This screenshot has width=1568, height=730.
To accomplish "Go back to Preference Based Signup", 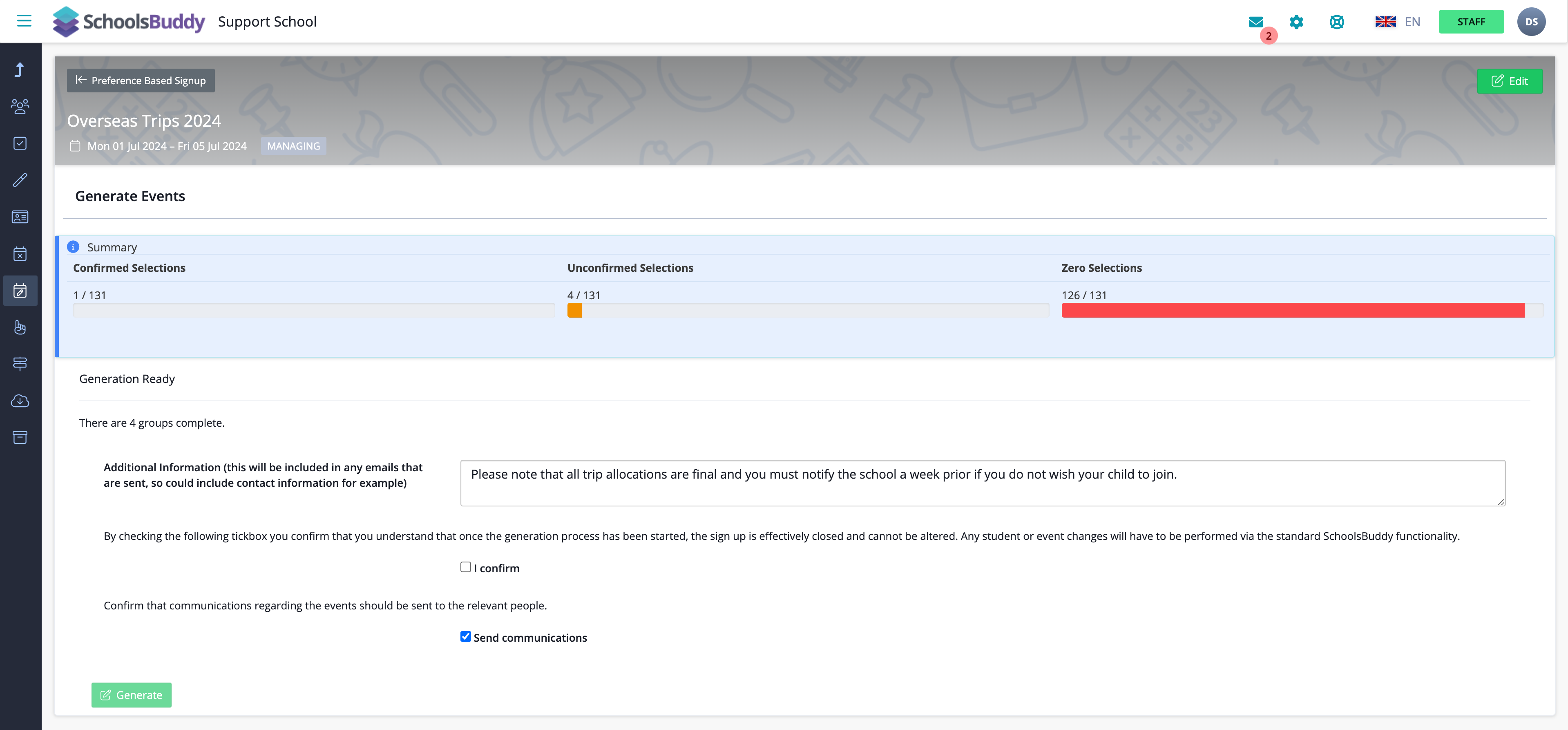I will pyautogui.click(x=141, y=81).
